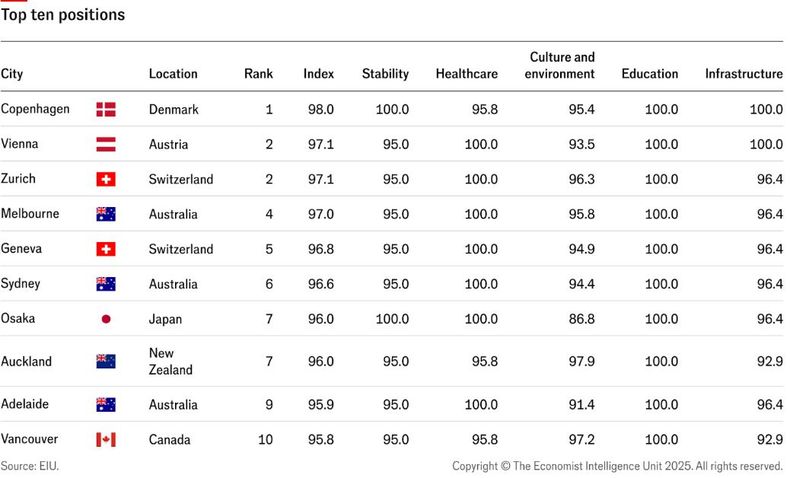The image size is (790, 478).
Task: Click the New Zealand flag beside Auckland
Action: 106,361
